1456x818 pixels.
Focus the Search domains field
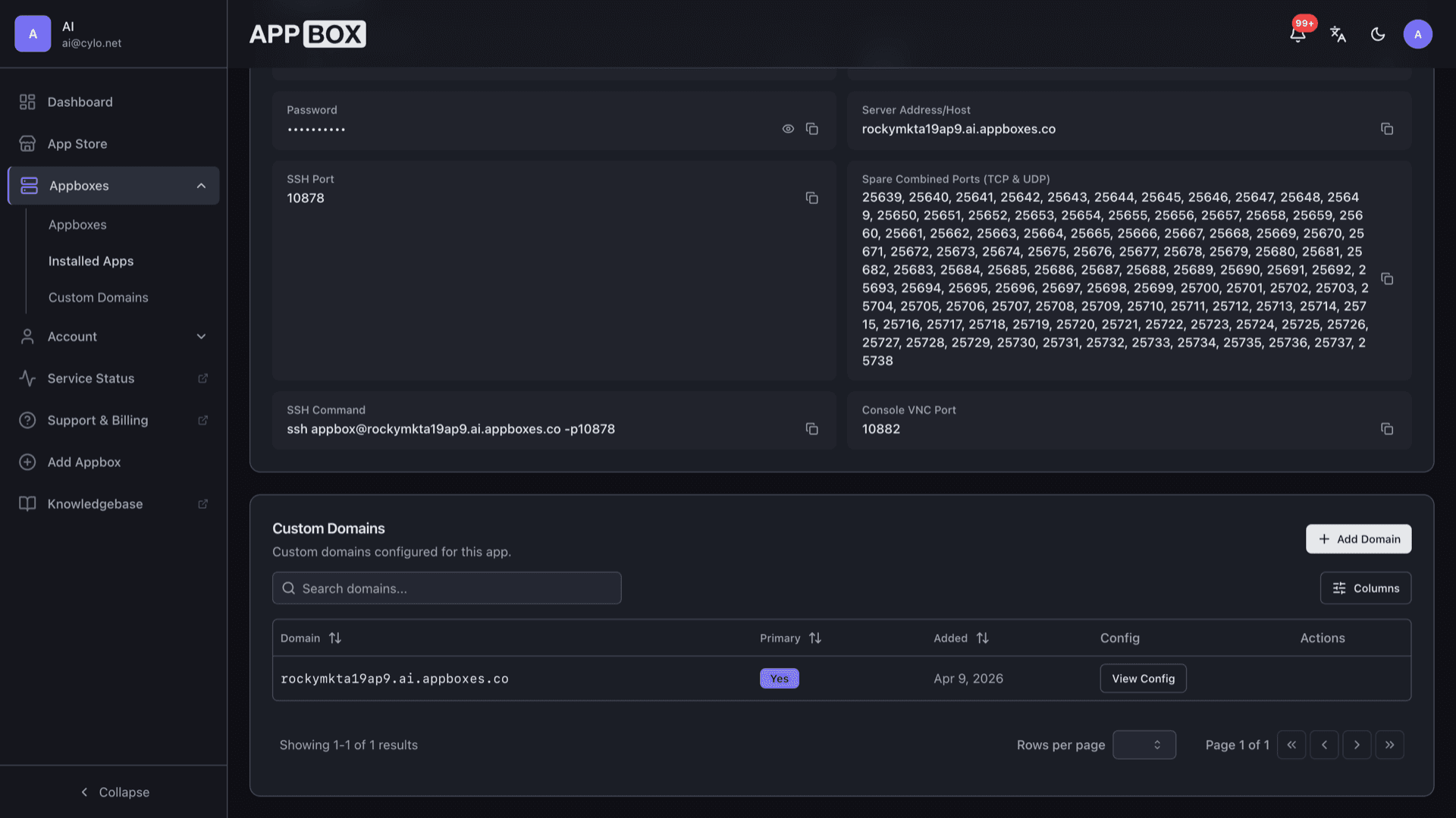447,588
